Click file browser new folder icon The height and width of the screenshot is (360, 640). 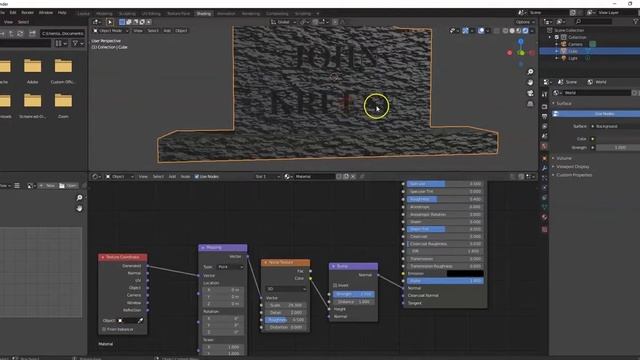[x=32, y=33]
